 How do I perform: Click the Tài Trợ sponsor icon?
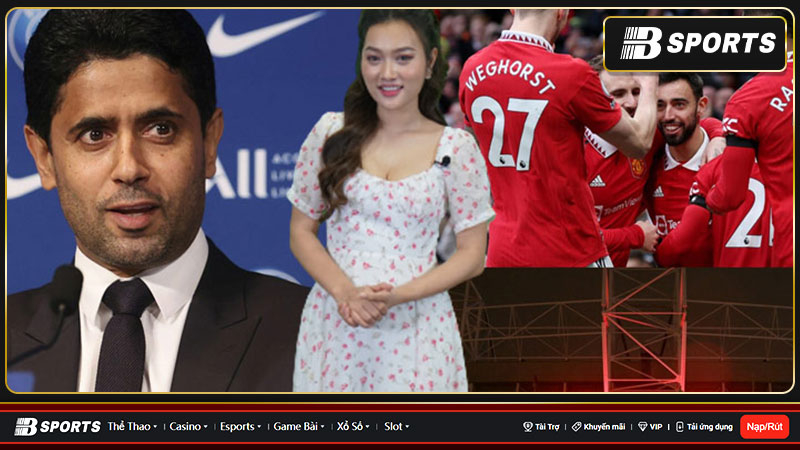click(528, 427)
